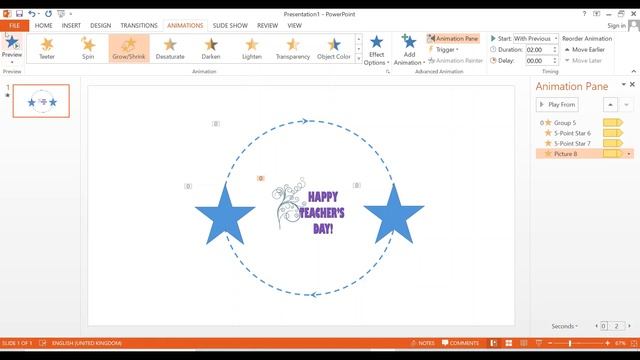Viewport: 640px width, 360px height.
Task: Click the Animation Painter tool
Action: [x=455, y=60]
